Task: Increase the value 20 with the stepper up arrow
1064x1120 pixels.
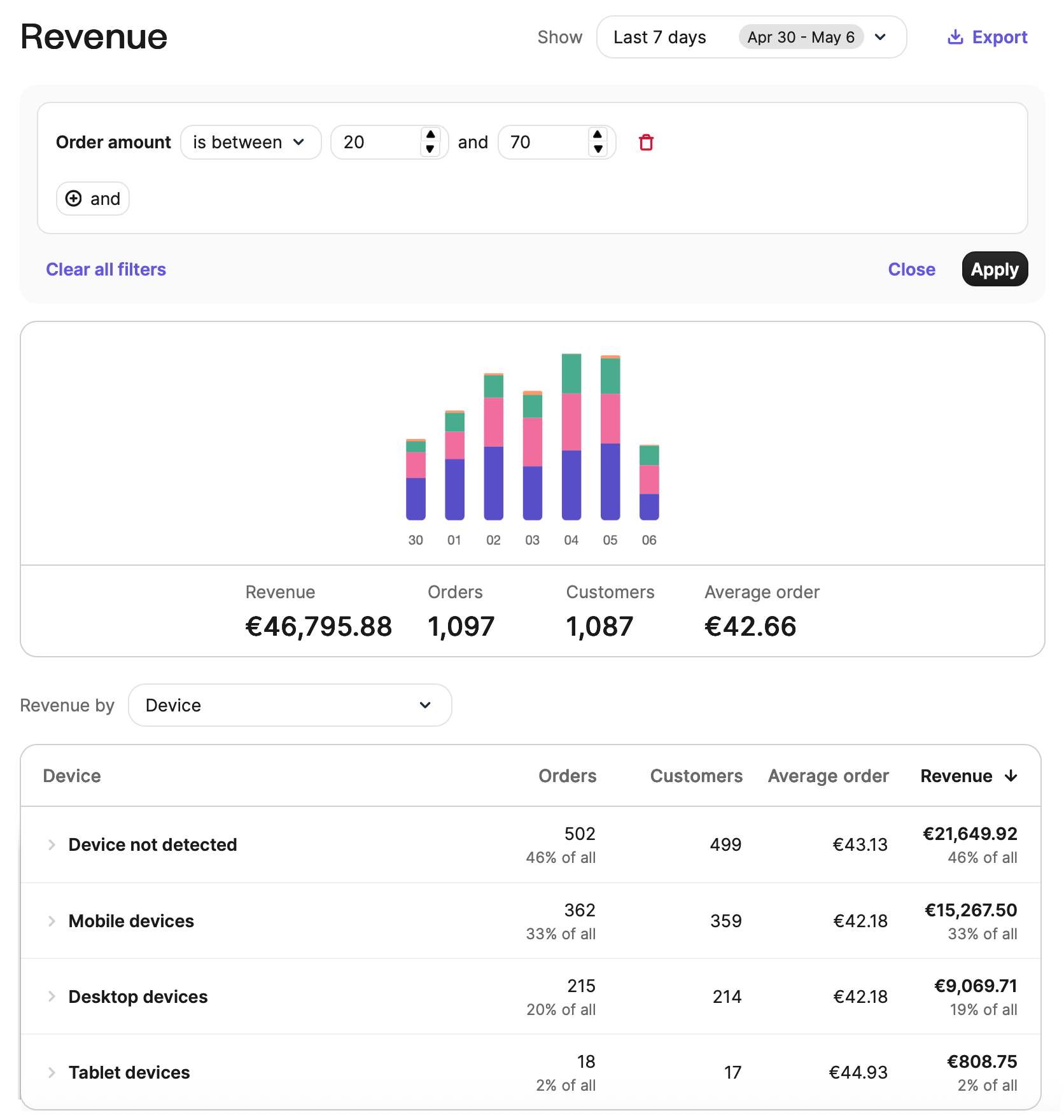Action: point(430,135)
